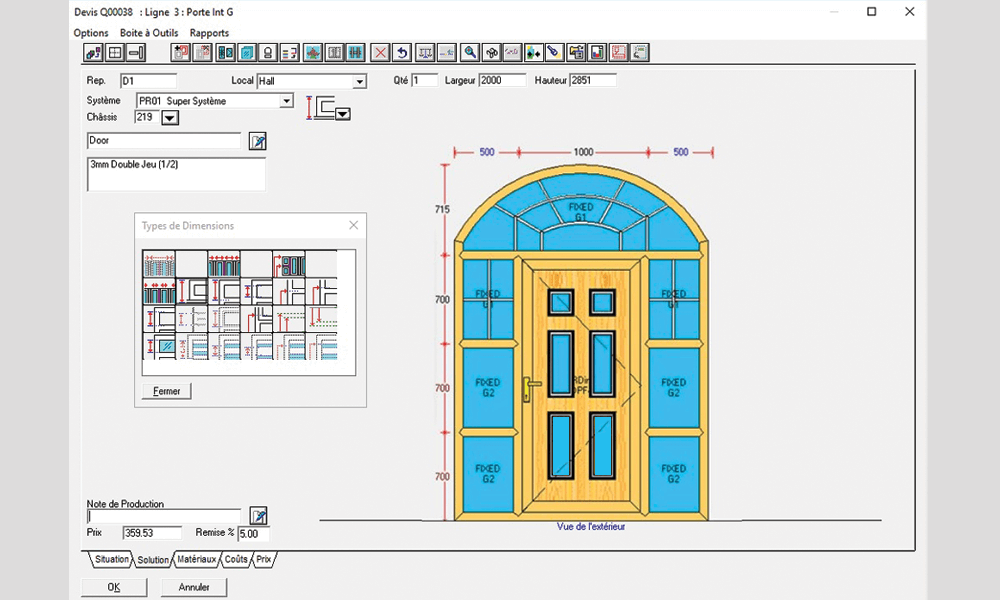Viewport: 1000px width, 600px height.
Task: Click the Qté input field
Action: click(425, 80)
